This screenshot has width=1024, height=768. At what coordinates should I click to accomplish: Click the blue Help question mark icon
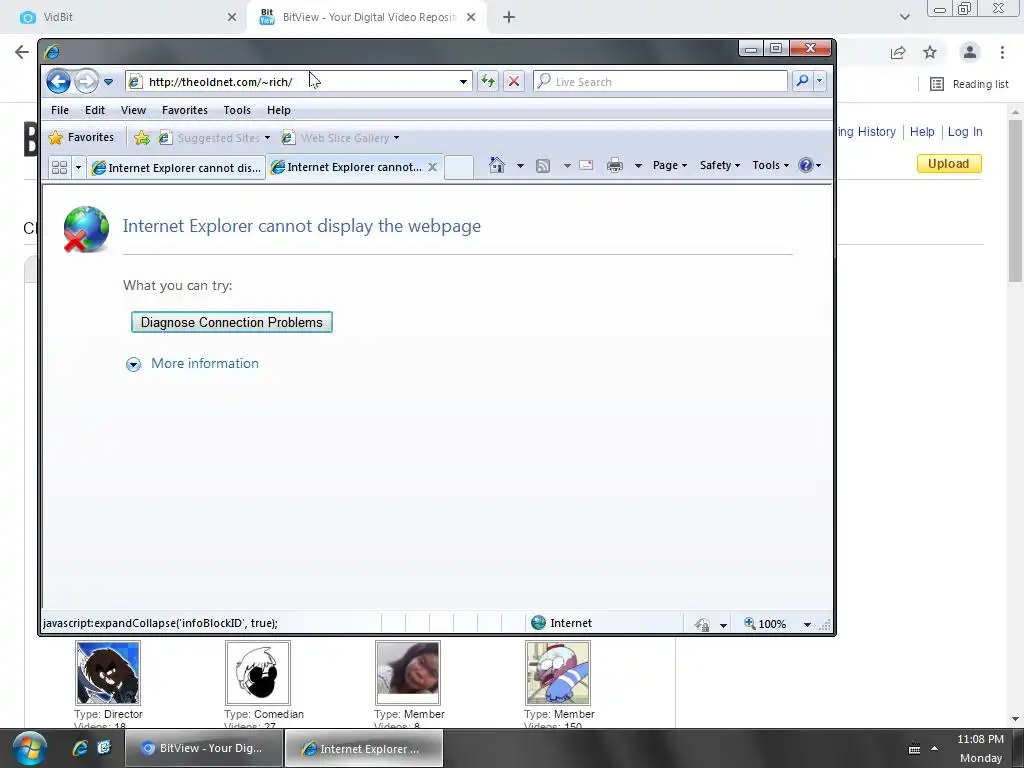(x=806, y=165)
